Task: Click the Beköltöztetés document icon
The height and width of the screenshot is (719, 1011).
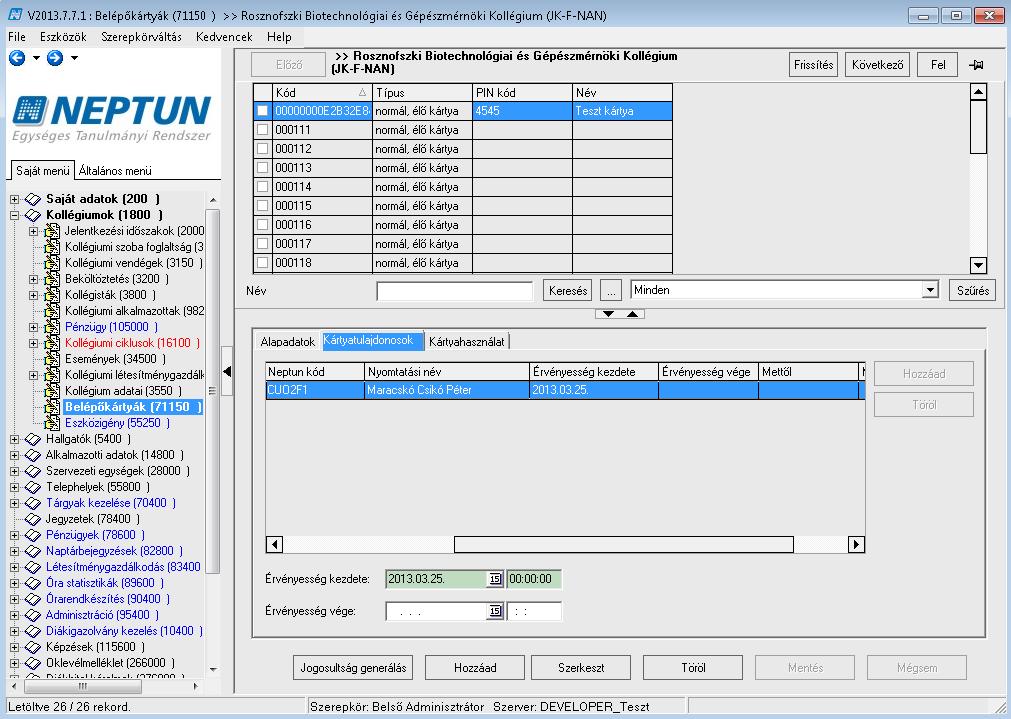Action: point(52,279)
